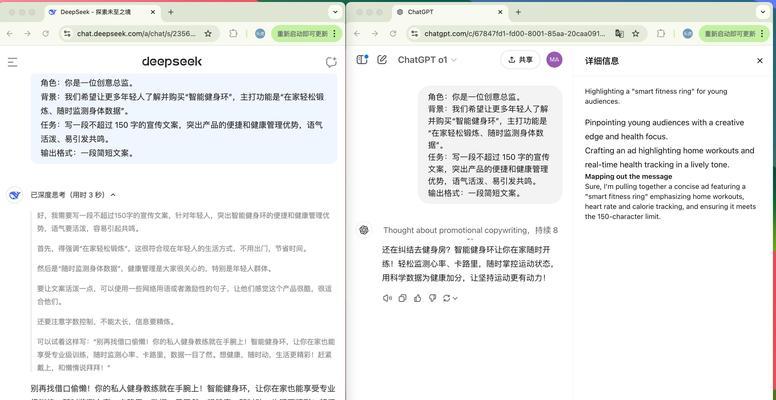Open the MA account avatar menu
The width and height of the screenshot is (776, 400).
point(554,60)
